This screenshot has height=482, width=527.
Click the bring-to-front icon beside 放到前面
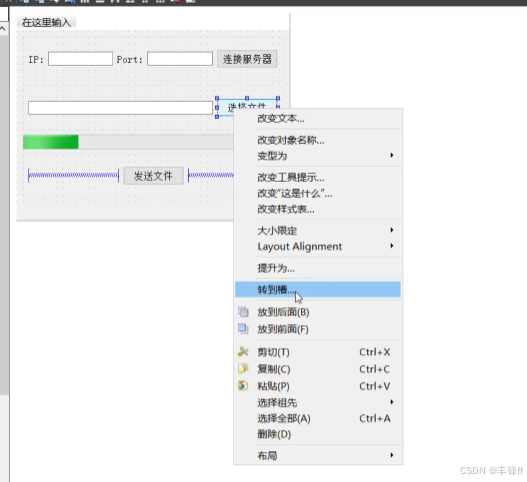[243, 329]
